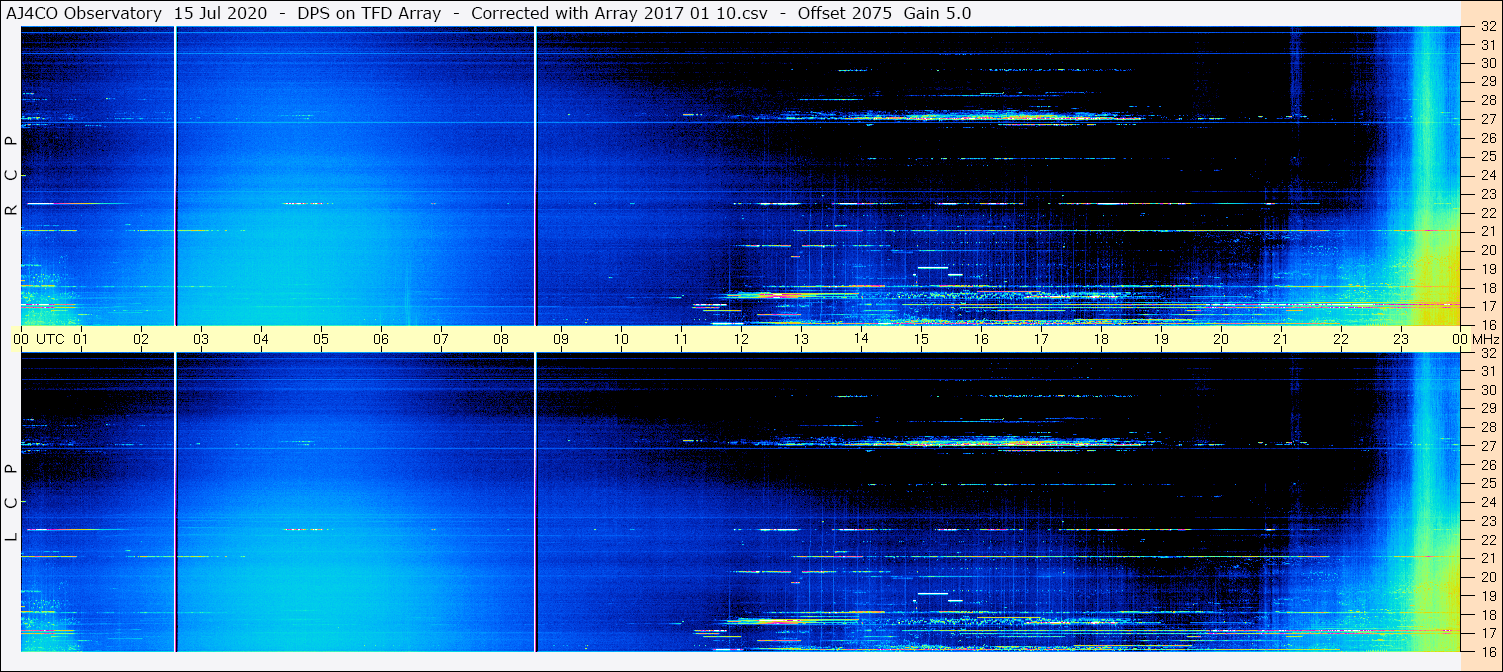Screen dimensions: 1503x672
Task: Click the MHz unit label on the axis
Action: pos(1487,339)
